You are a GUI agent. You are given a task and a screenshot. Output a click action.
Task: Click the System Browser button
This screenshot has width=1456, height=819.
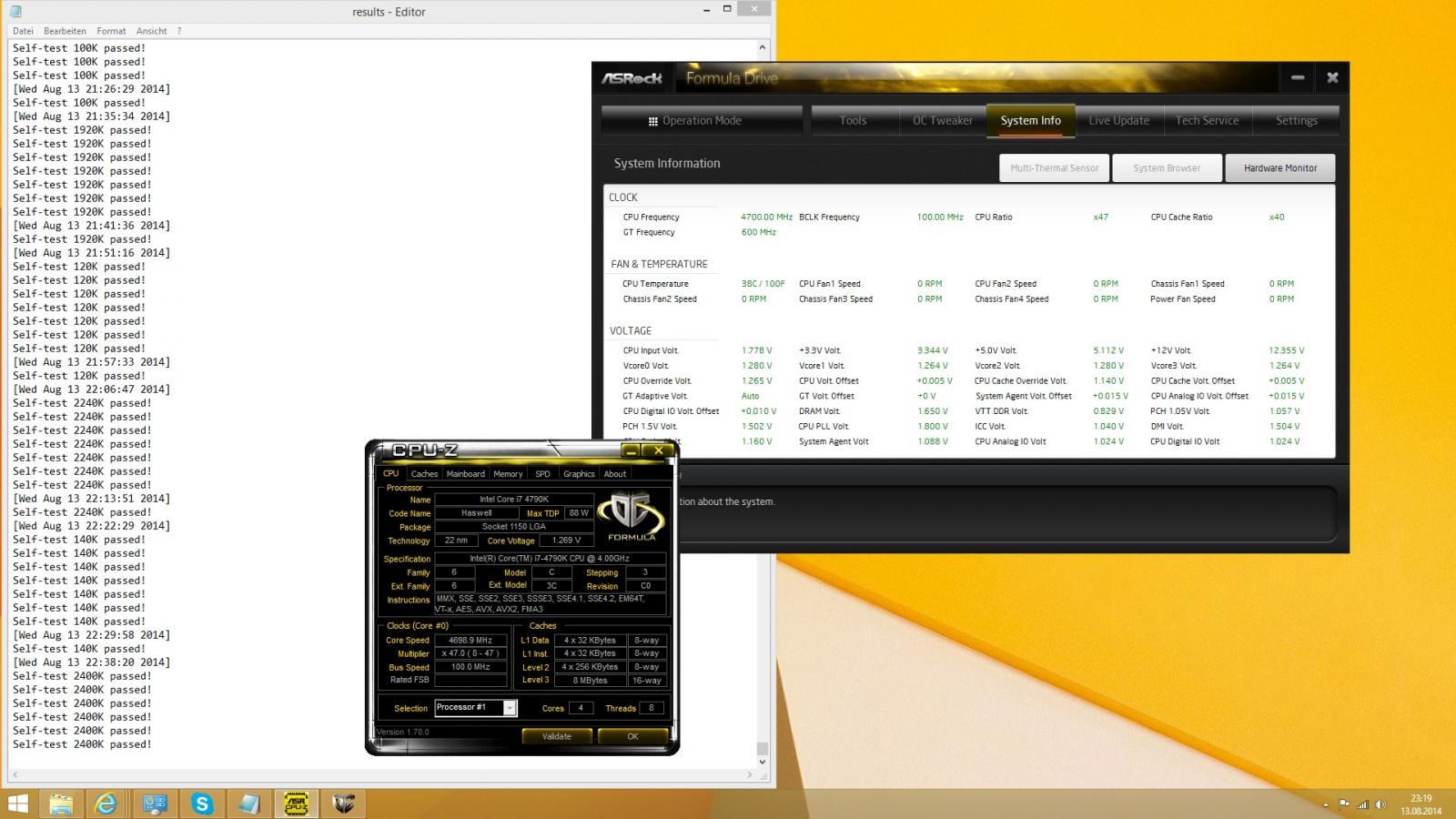coord(1167,167)
